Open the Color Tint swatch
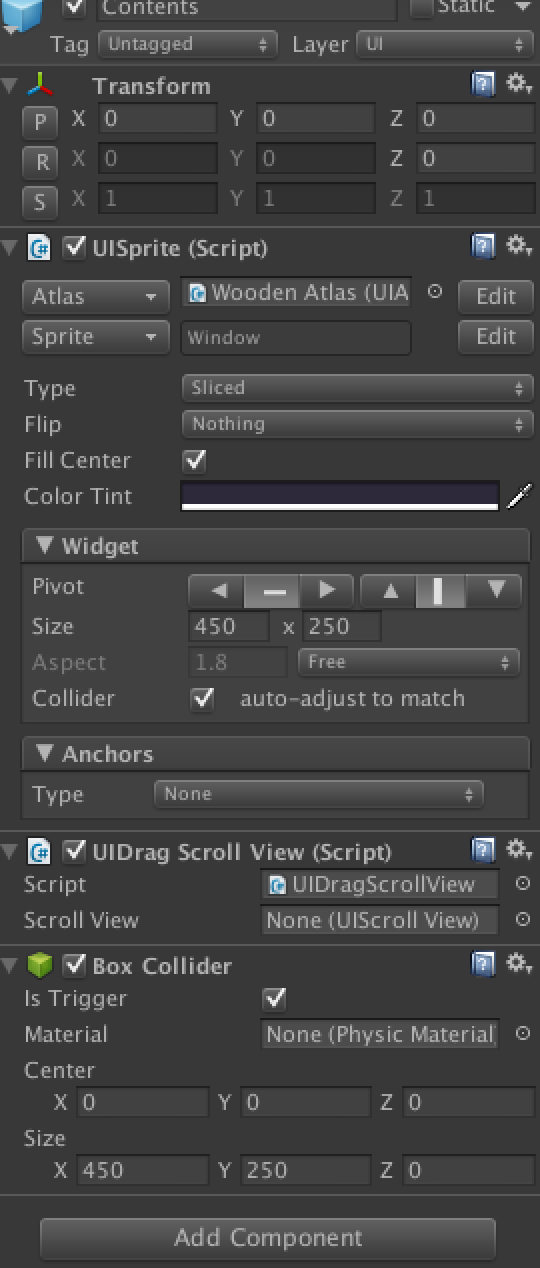540x1268 pixels. pos(340,496)
